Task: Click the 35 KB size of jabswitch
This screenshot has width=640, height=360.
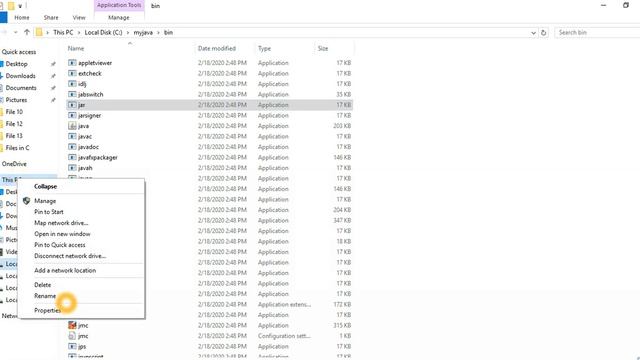Action: 344,94
